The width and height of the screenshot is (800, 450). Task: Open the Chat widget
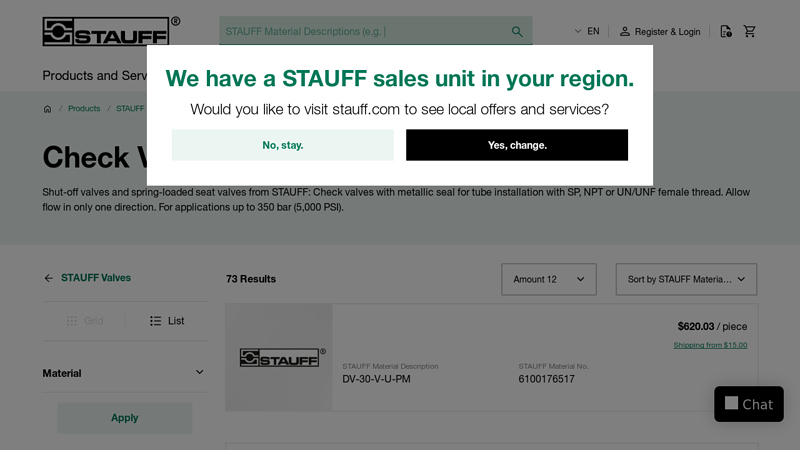point(748,404)
